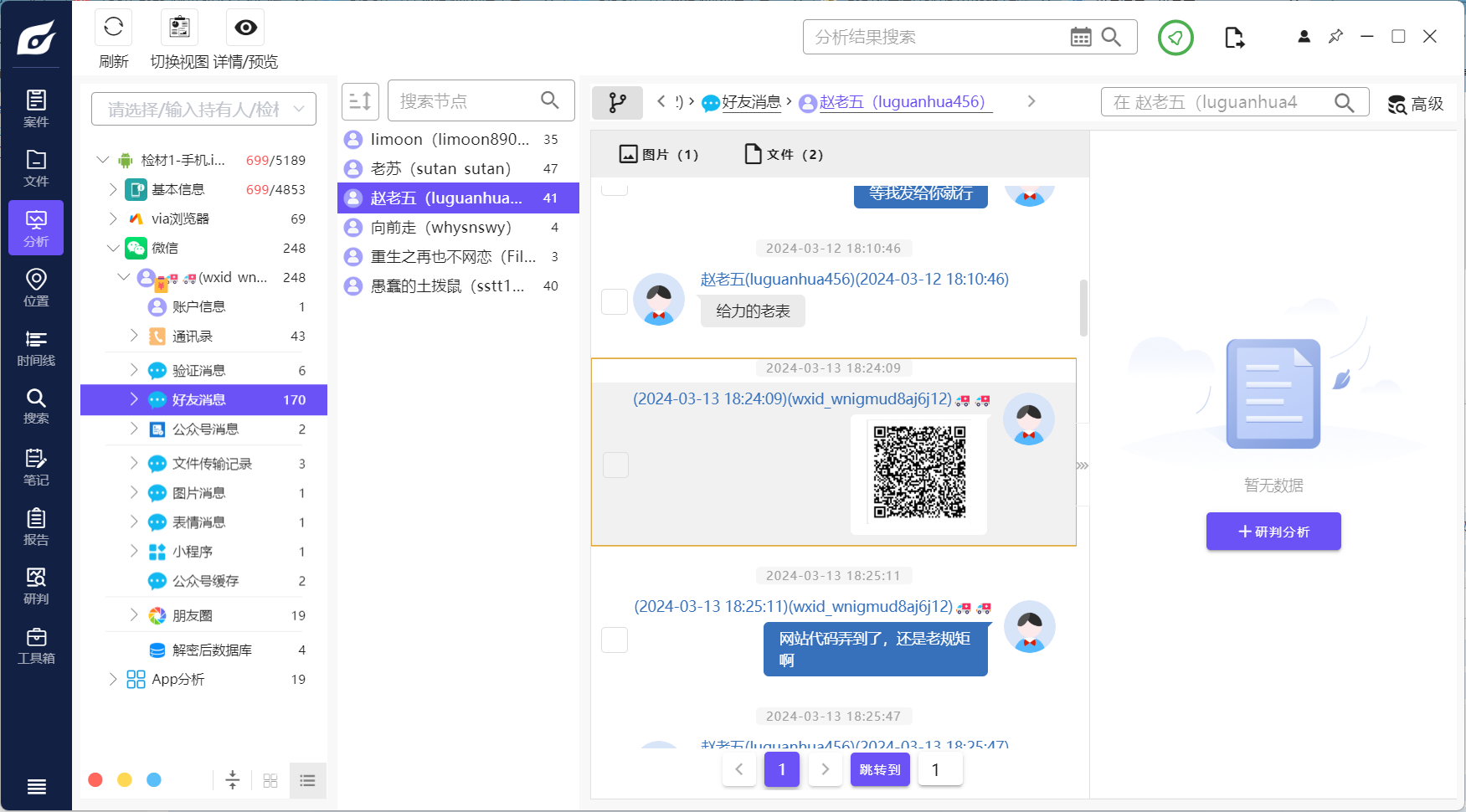Click the sort nodes icon button

point(360,101)
